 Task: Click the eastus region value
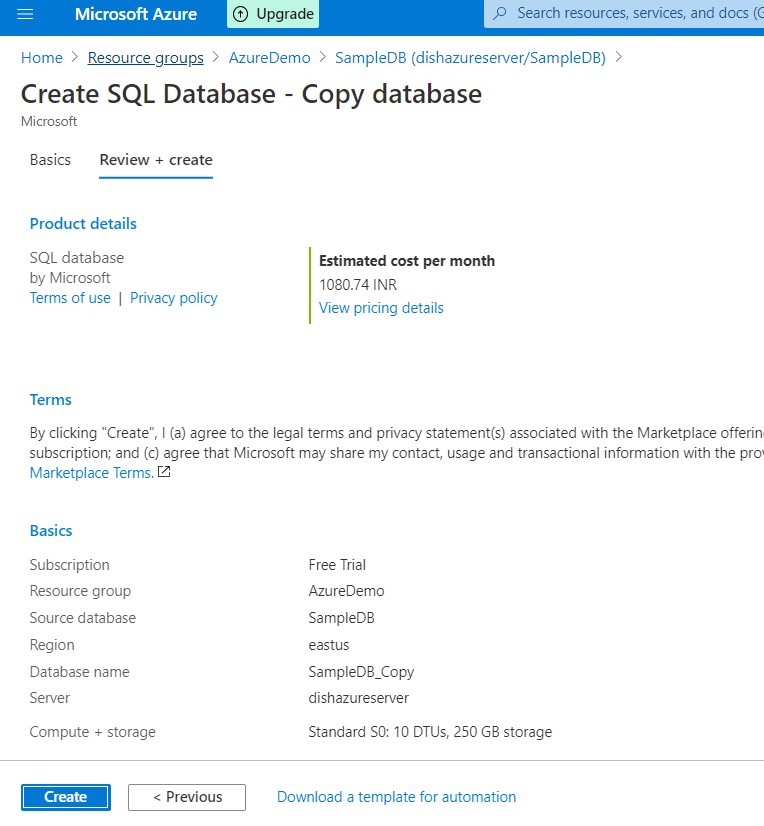[329, 645]
